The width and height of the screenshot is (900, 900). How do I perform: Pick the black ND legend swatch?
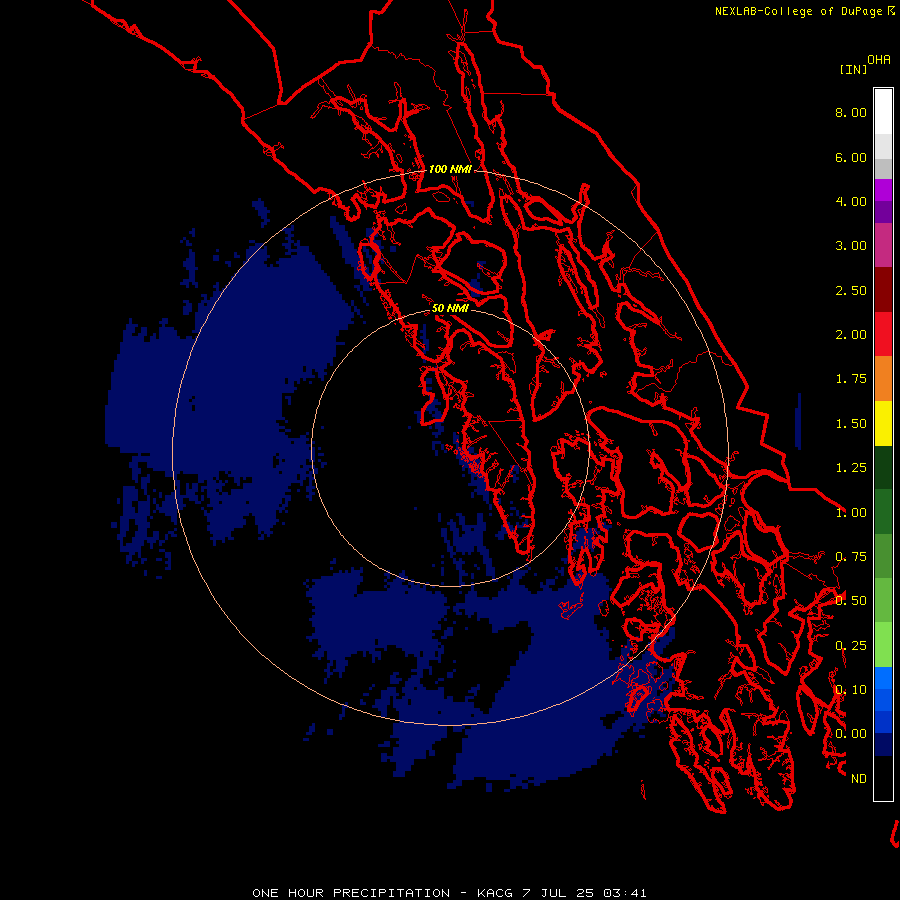(883, 778)
